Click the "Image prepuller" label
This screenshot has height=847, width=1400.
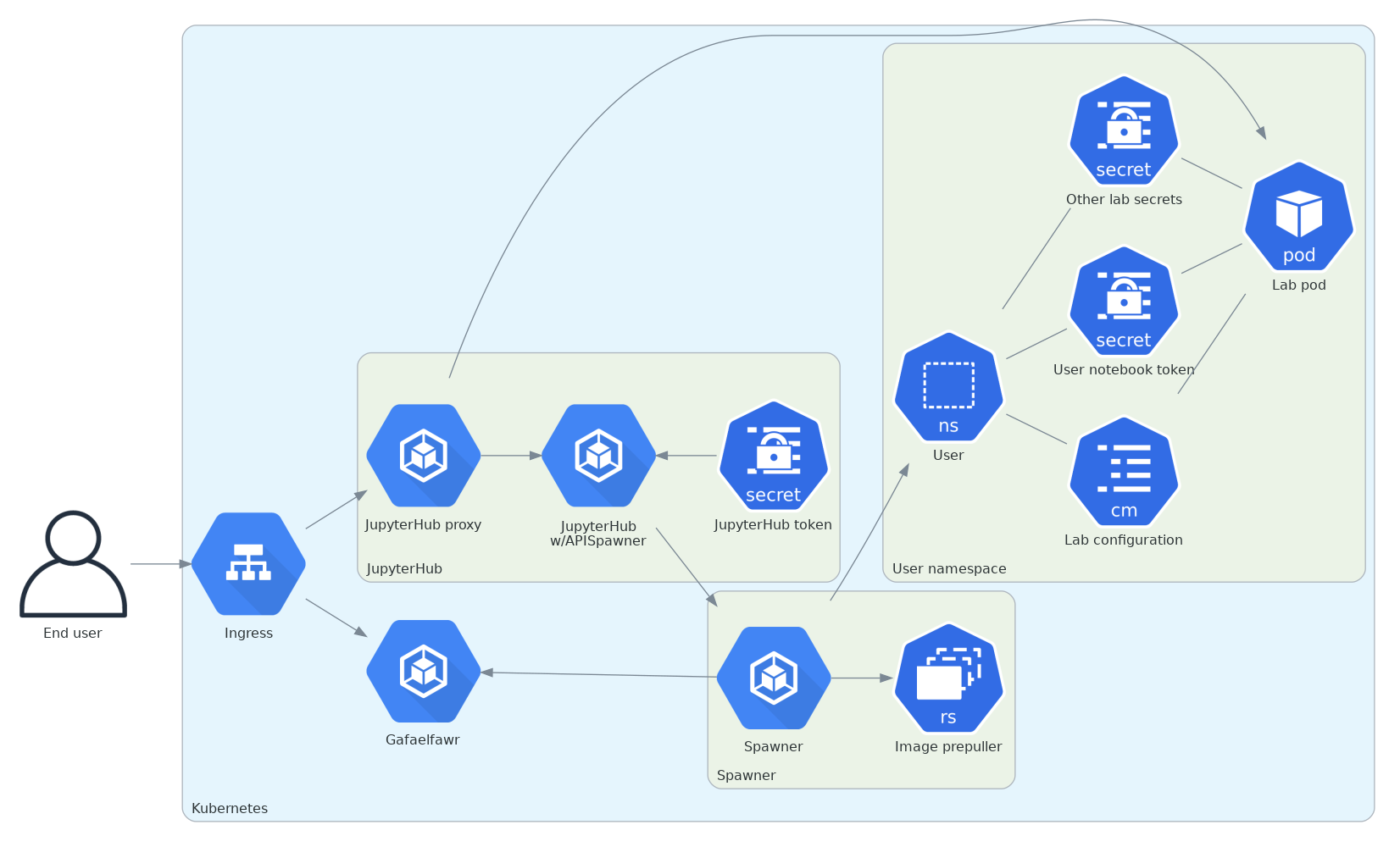coord(948,747)
